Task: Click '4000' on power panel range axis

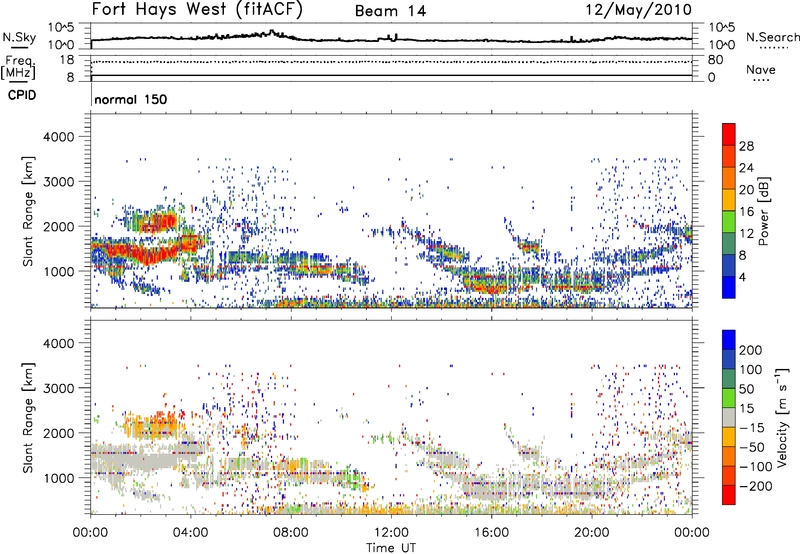Action: [x=58, y=137]
